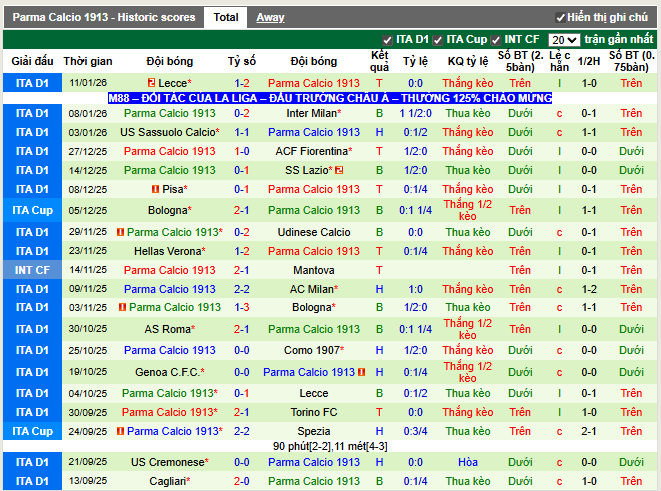Click the Spezia team name
This screenshot has height=491, width=661.
pos(314,431)
